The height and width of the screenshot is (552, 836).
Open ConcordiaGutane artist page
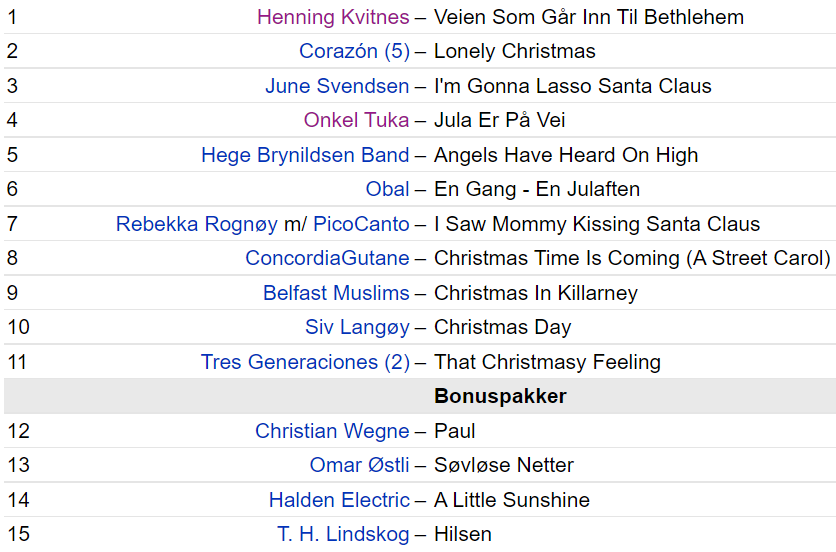[x=327, y=258]
